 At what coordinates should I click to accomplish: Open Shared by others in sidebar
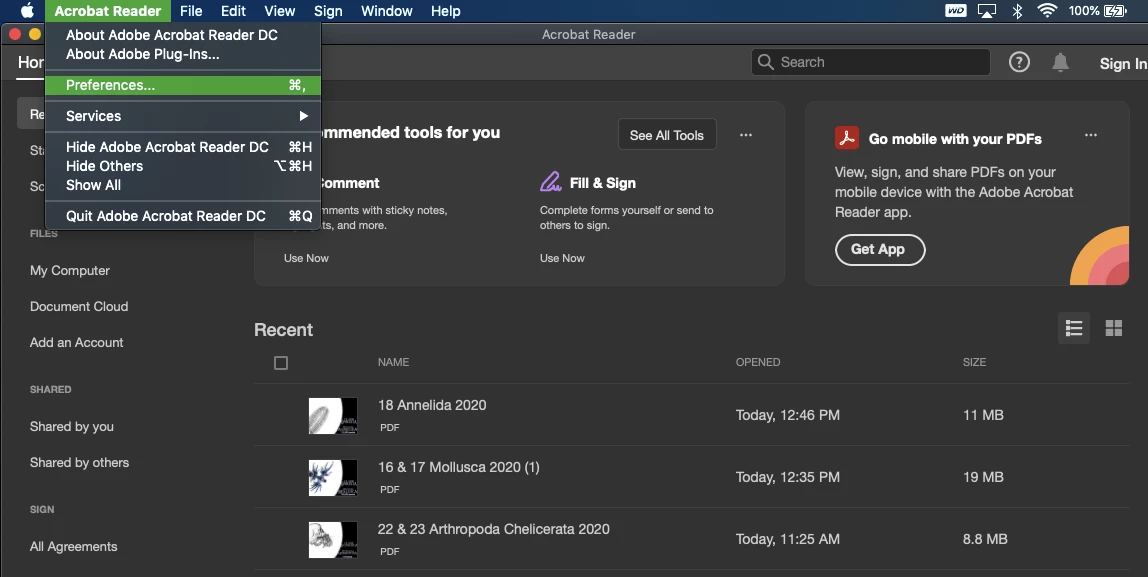pos(79,462)
